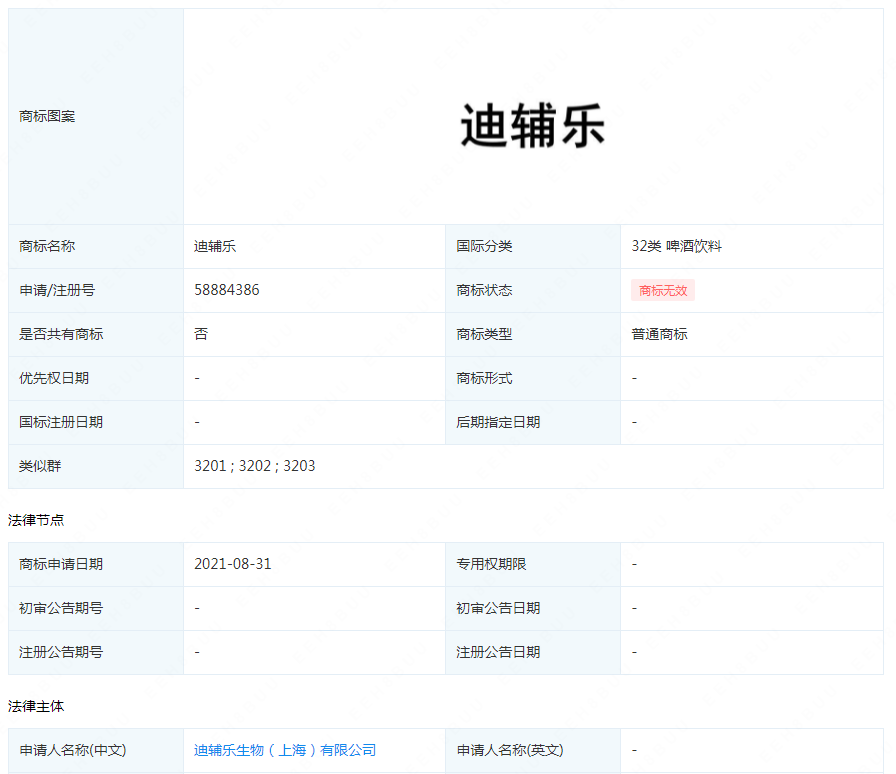Click the 申请人名称(英文) label

pyautogui.click(x=510, y=750)
